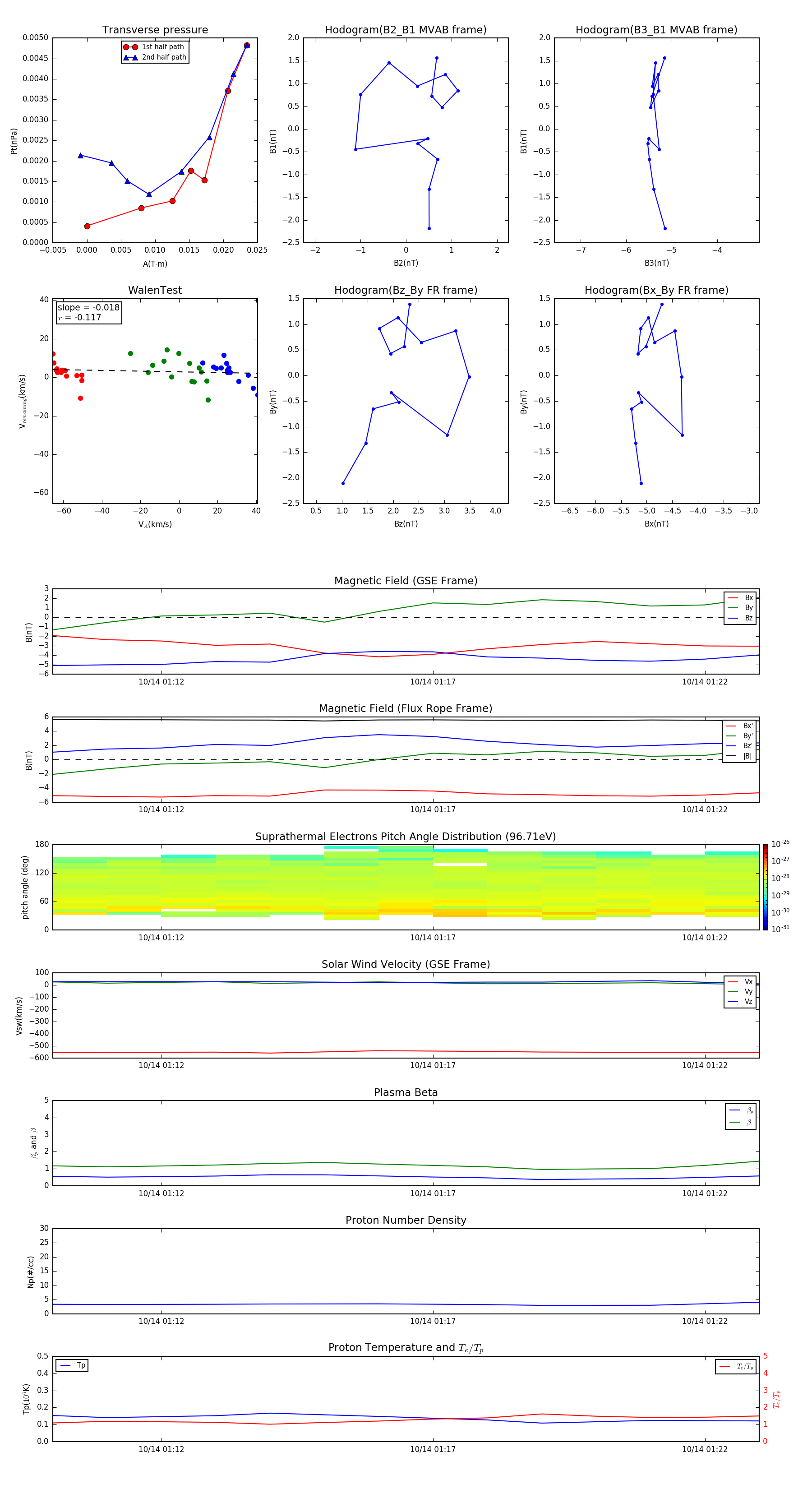Click the '|B|' legend entry
Screen dimensions: 812x1489
(739, 756)
